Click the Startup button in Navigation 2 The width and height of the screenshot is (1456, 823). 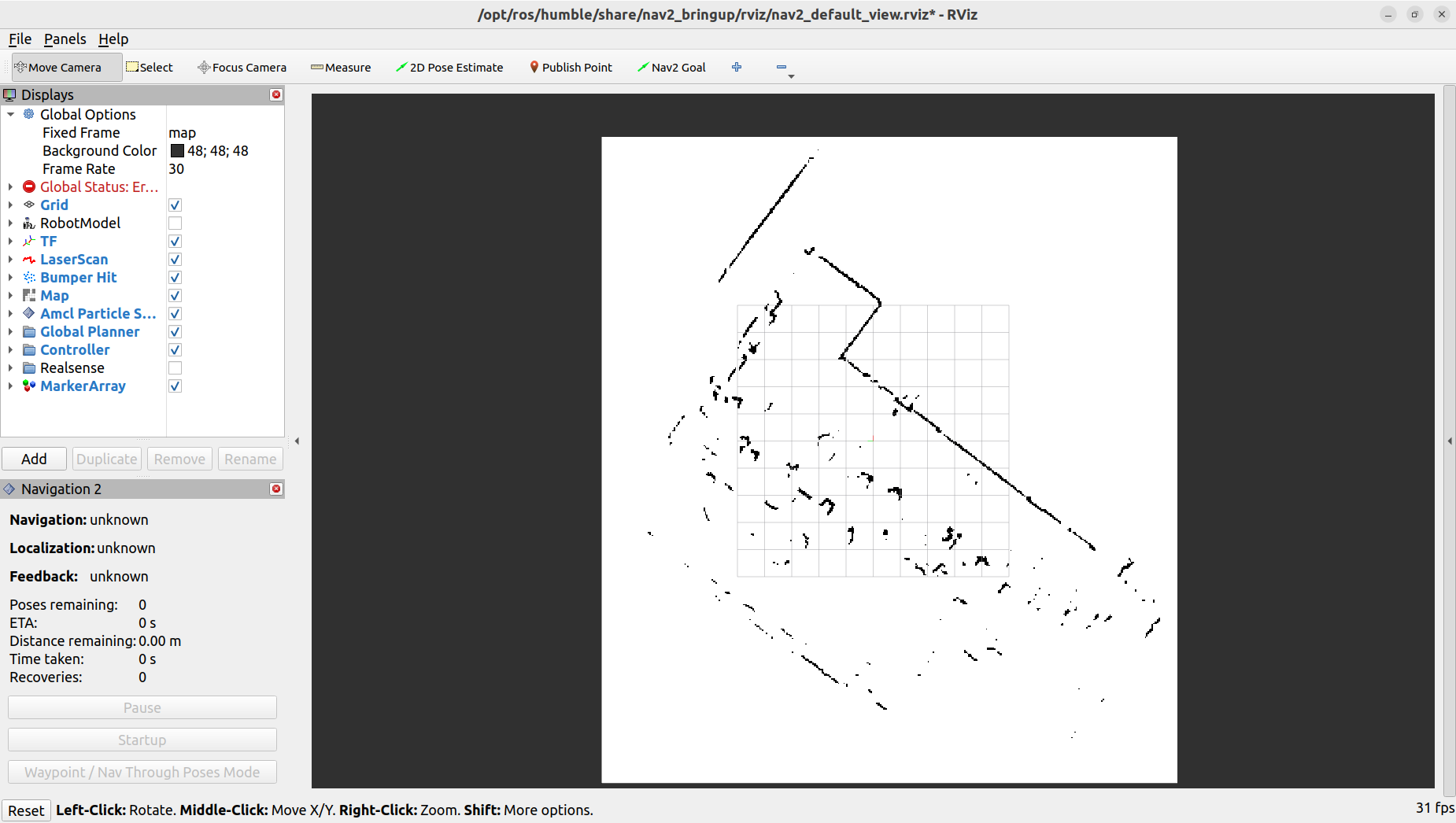tap(142, 739)
